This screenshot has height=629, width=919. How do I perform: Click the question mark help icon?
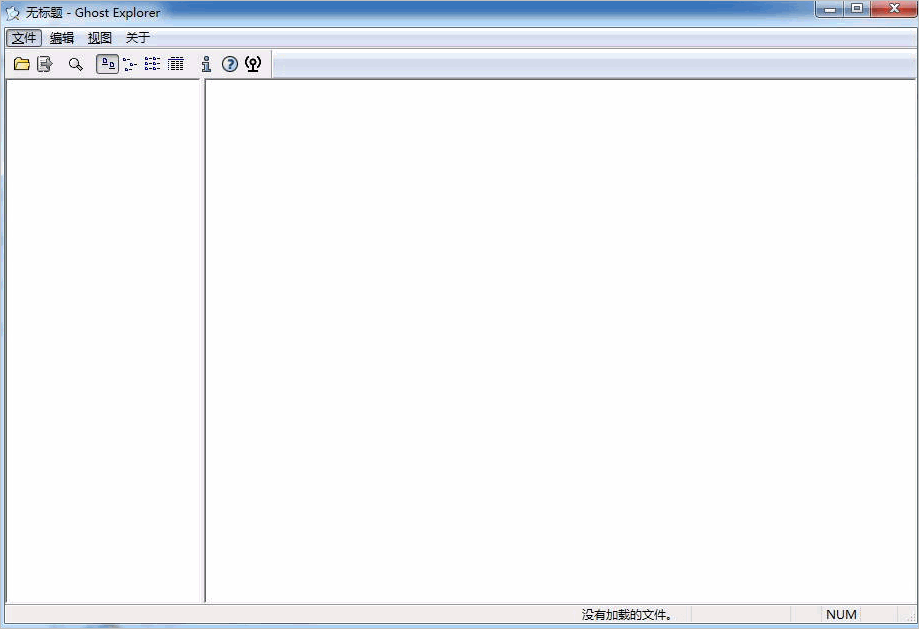[x=230, y=64]
